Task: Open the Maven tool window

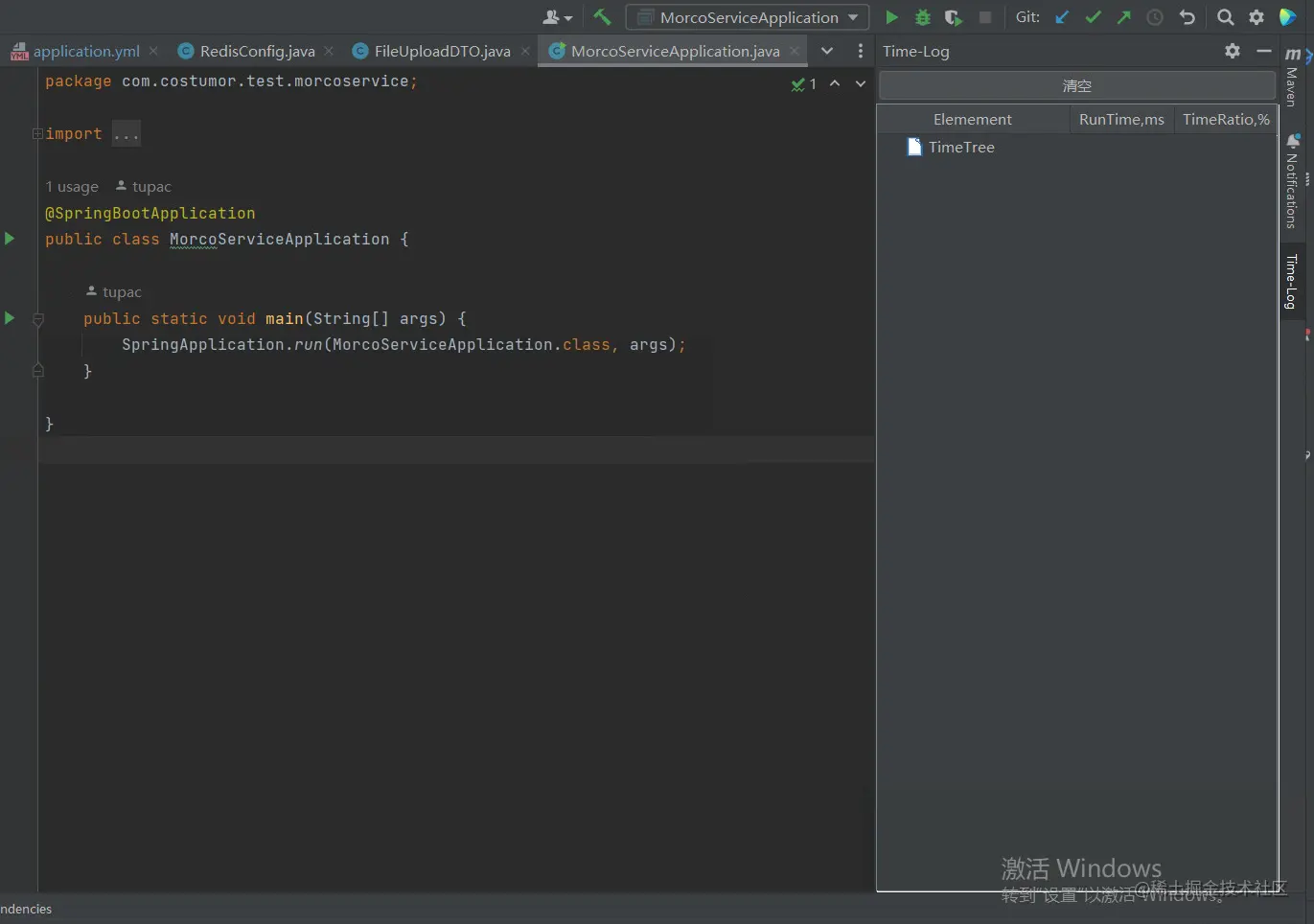Action: click(1292, 77)
